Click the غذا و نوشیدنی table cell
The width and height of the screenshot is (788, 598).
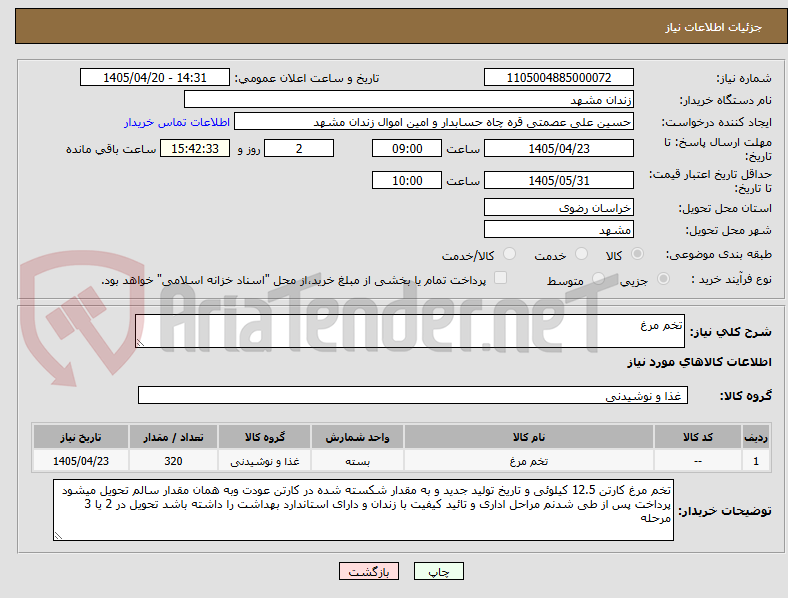(265, 461)
